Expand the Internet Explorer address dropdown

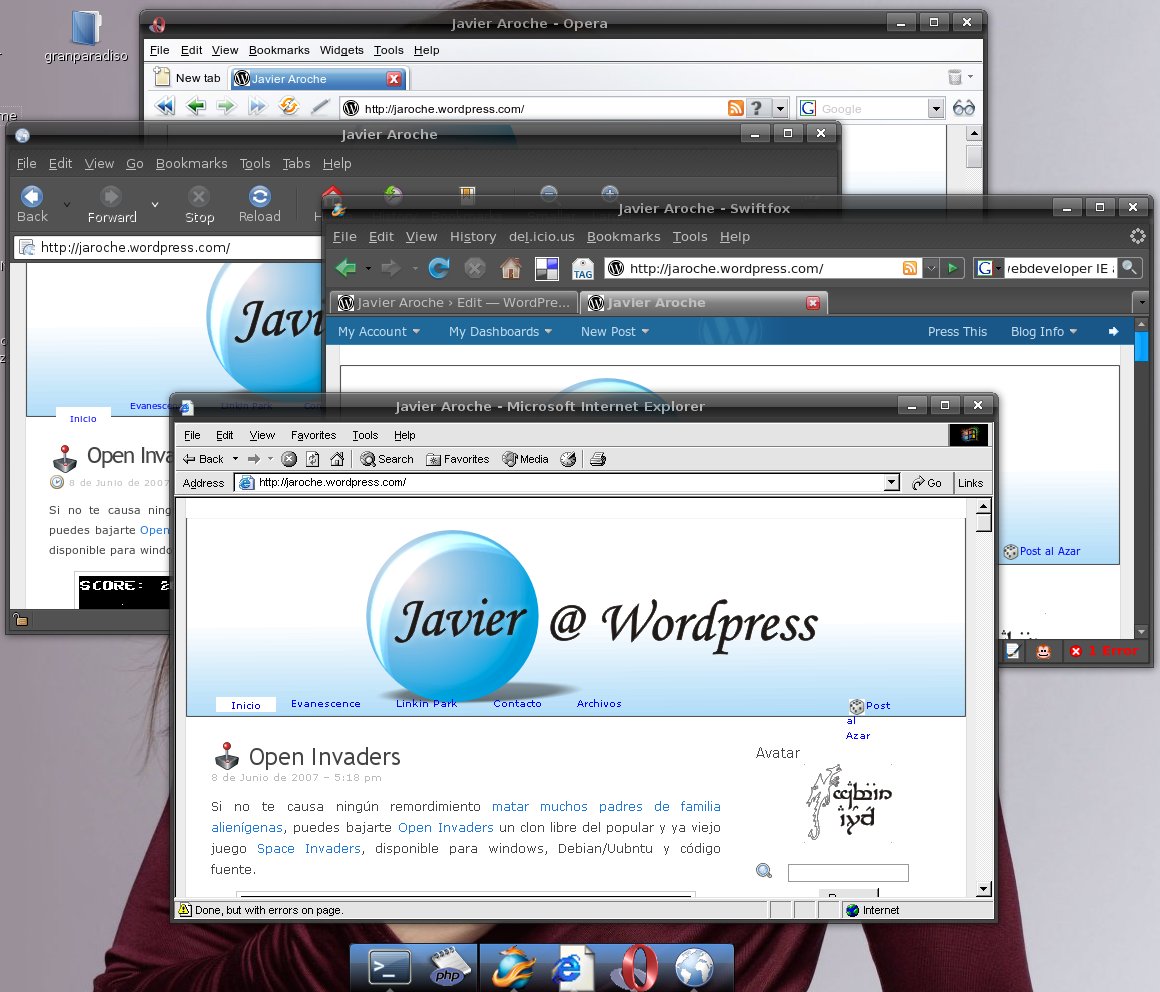(x=892, y=483)
